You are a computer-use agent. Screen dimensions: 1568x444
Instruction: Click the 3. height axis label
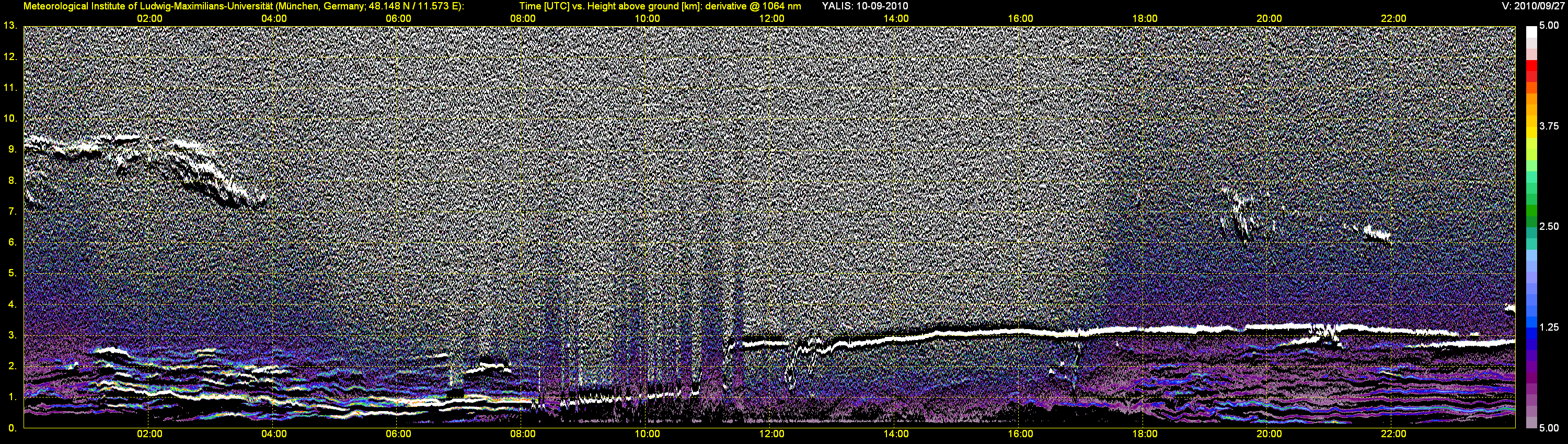pos(13,335)
